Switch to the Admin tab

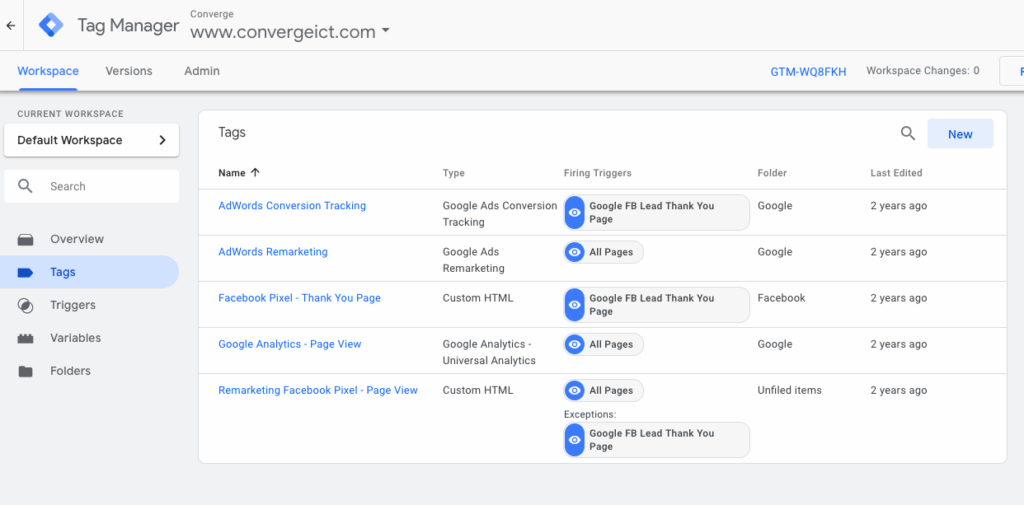click(x=202, y=71)
